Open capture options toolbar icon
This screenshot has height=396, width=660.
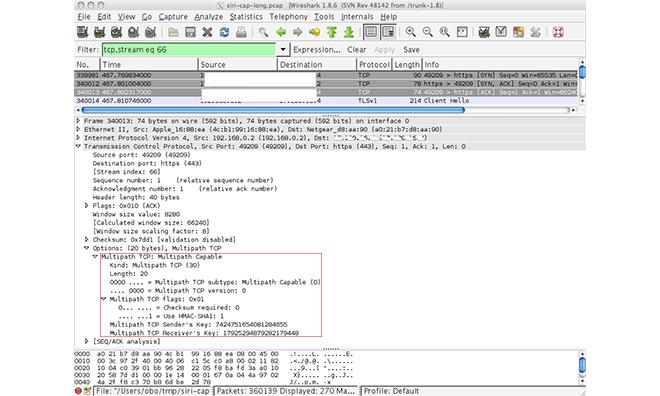[99, 32]
